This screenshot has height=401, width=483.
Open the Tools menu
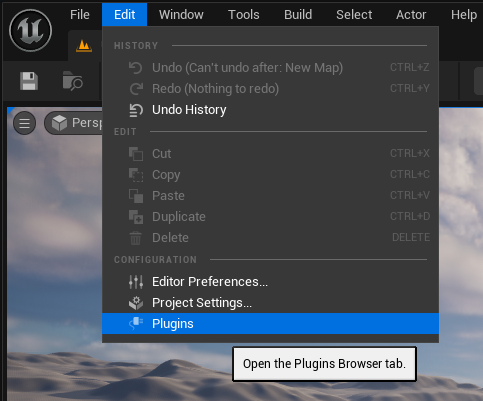point(244,15)
